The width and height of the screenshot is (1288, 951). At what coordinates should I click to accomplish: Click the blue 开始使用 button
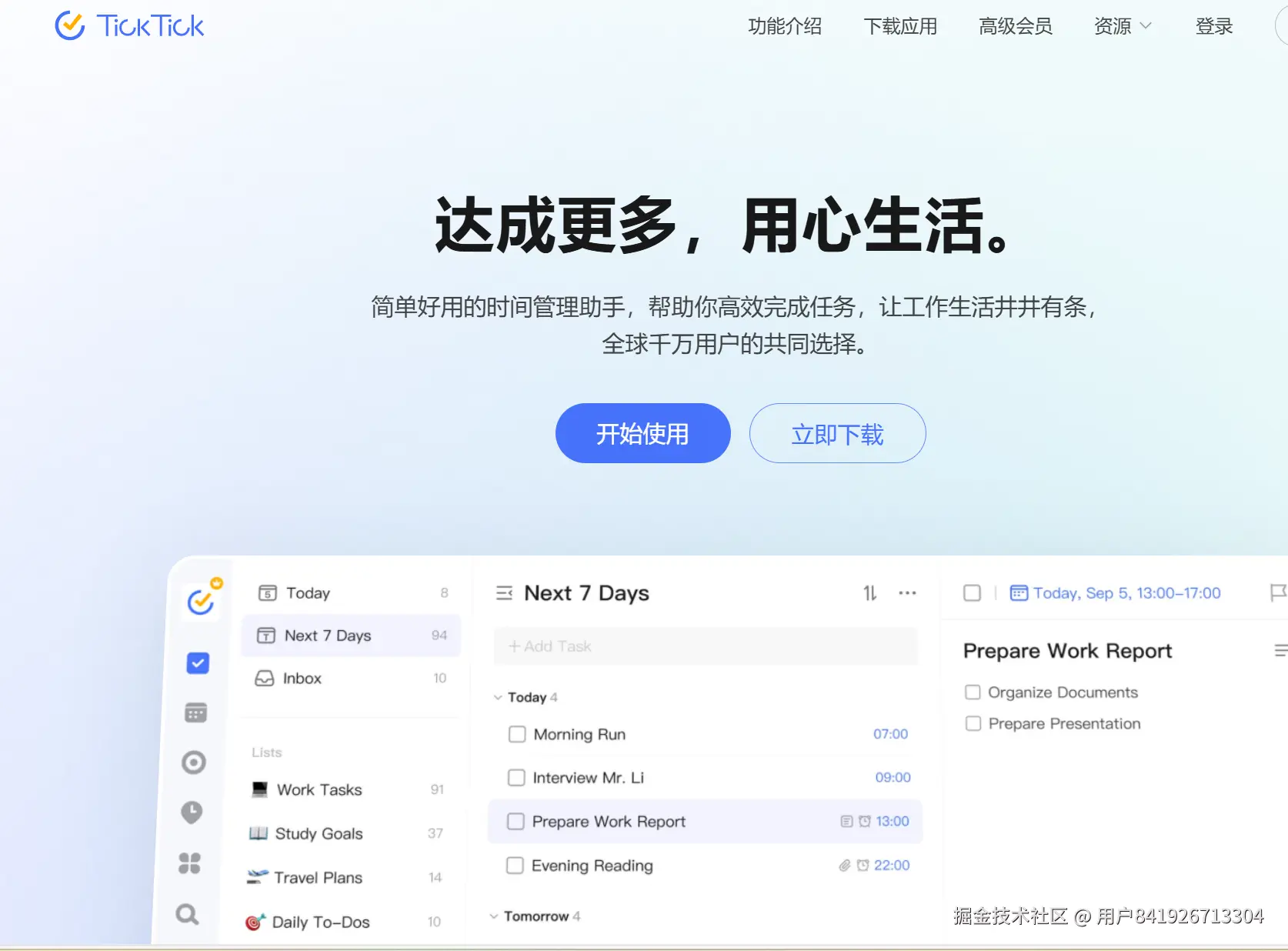pyautogui.click(x=643, y=433)
